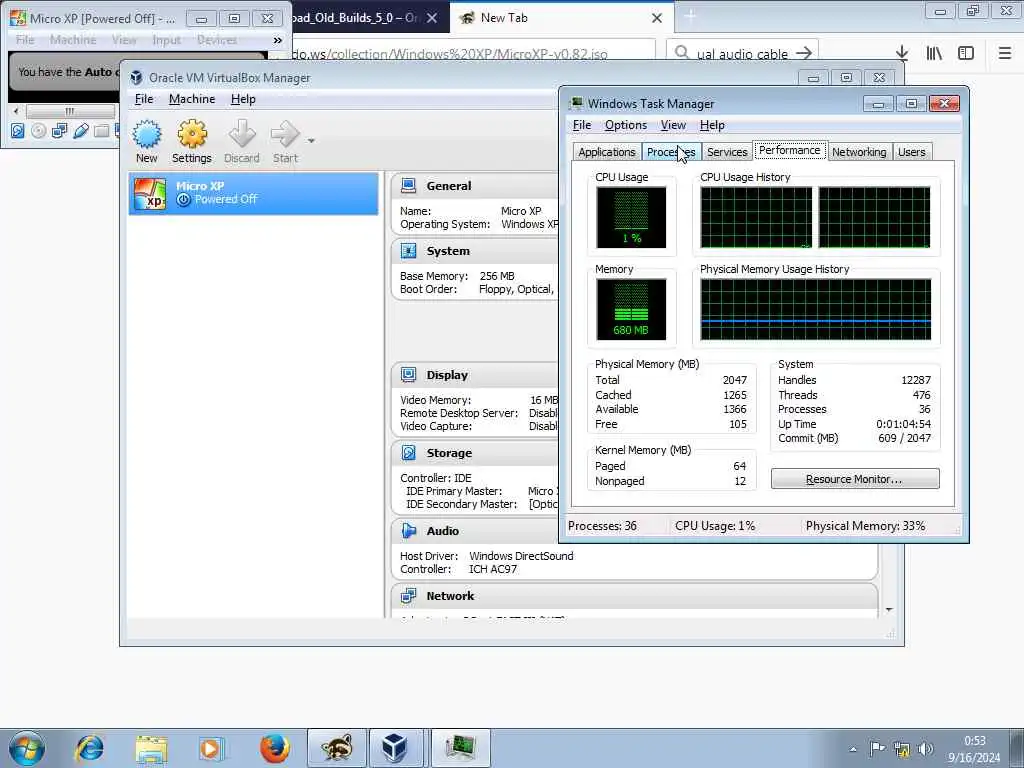Image resolution: width=1024 pixels, height=768 pixels.
Task: Click the Firefox URL address bar
Action: 472,53
